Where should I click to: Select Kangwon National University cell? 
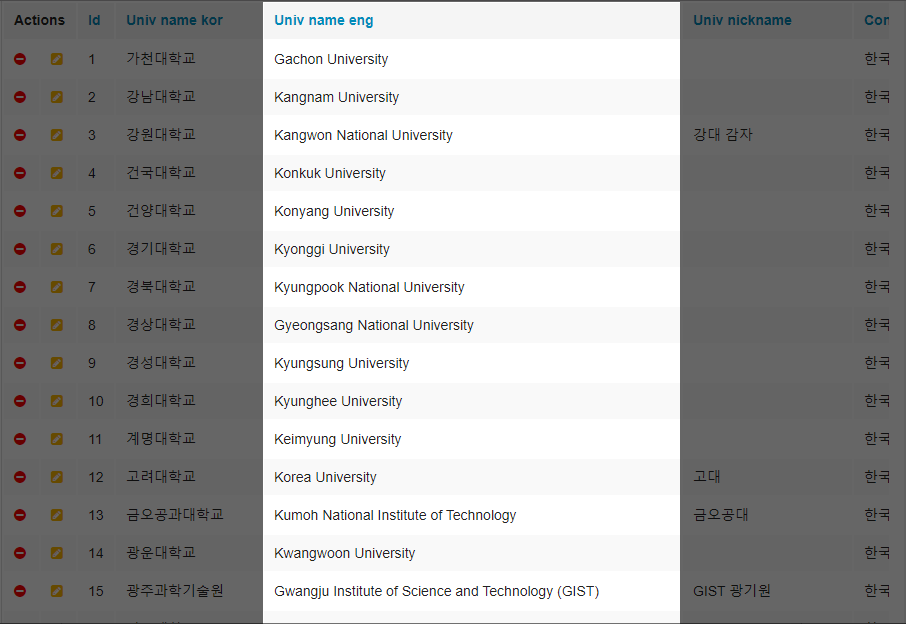pyautogui.click(x=471, y=135)
